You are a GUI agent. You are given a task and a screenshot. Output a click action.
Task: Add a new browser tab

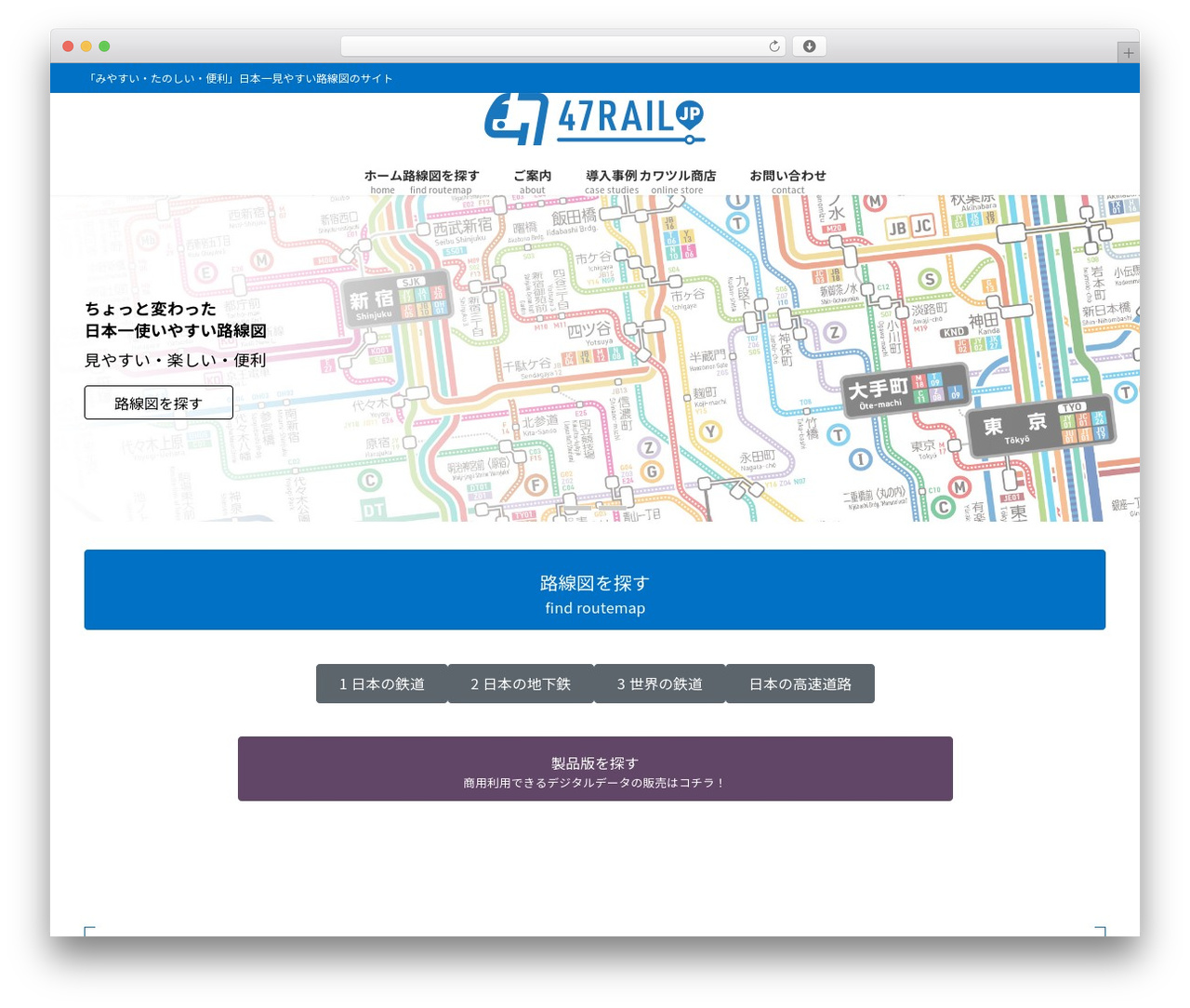1128,53
